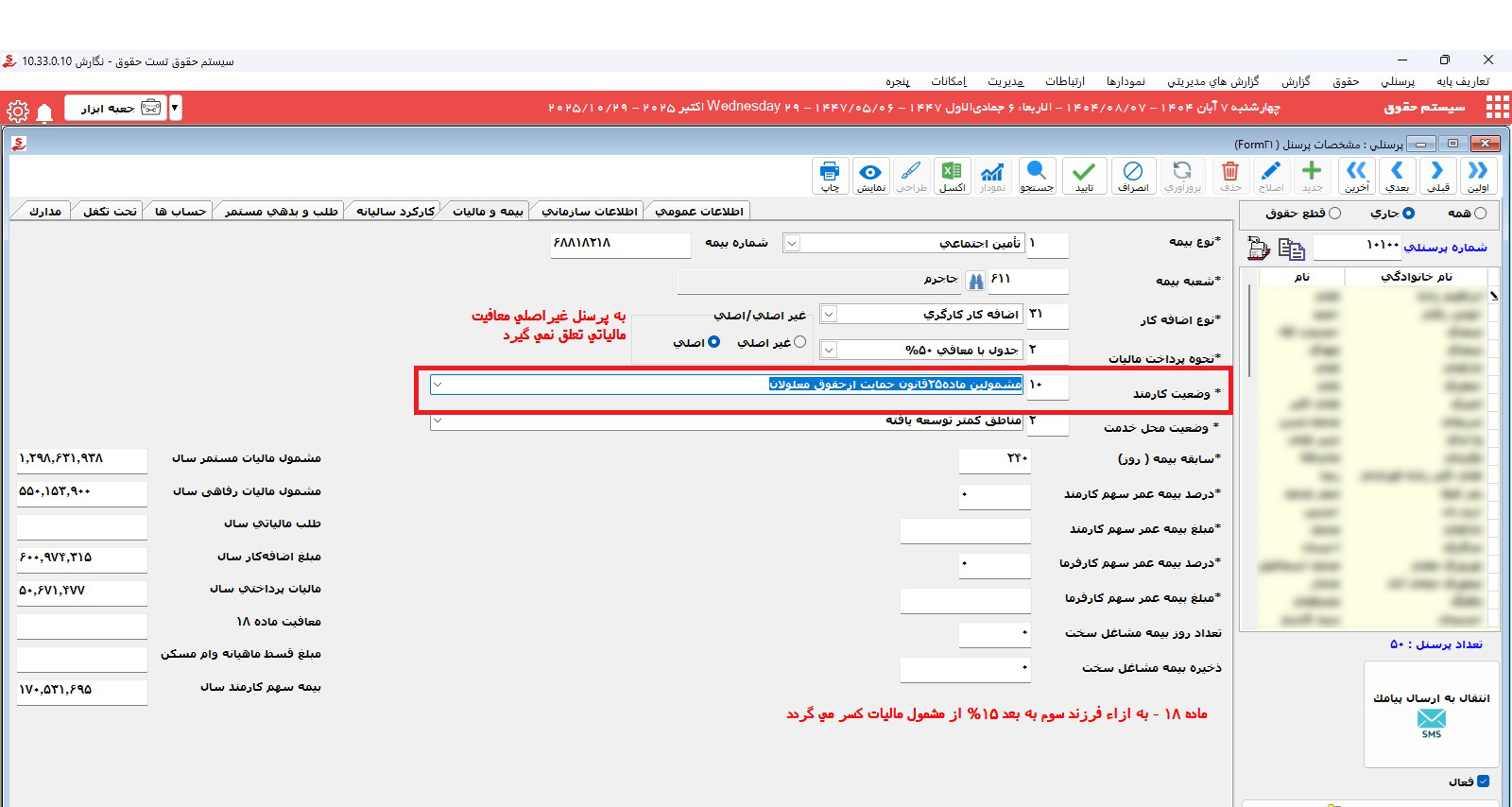1512x807 pixels.
Task: Click the eye-shaped Display (نمایش) icon
Action: click(x=870, y=176)
